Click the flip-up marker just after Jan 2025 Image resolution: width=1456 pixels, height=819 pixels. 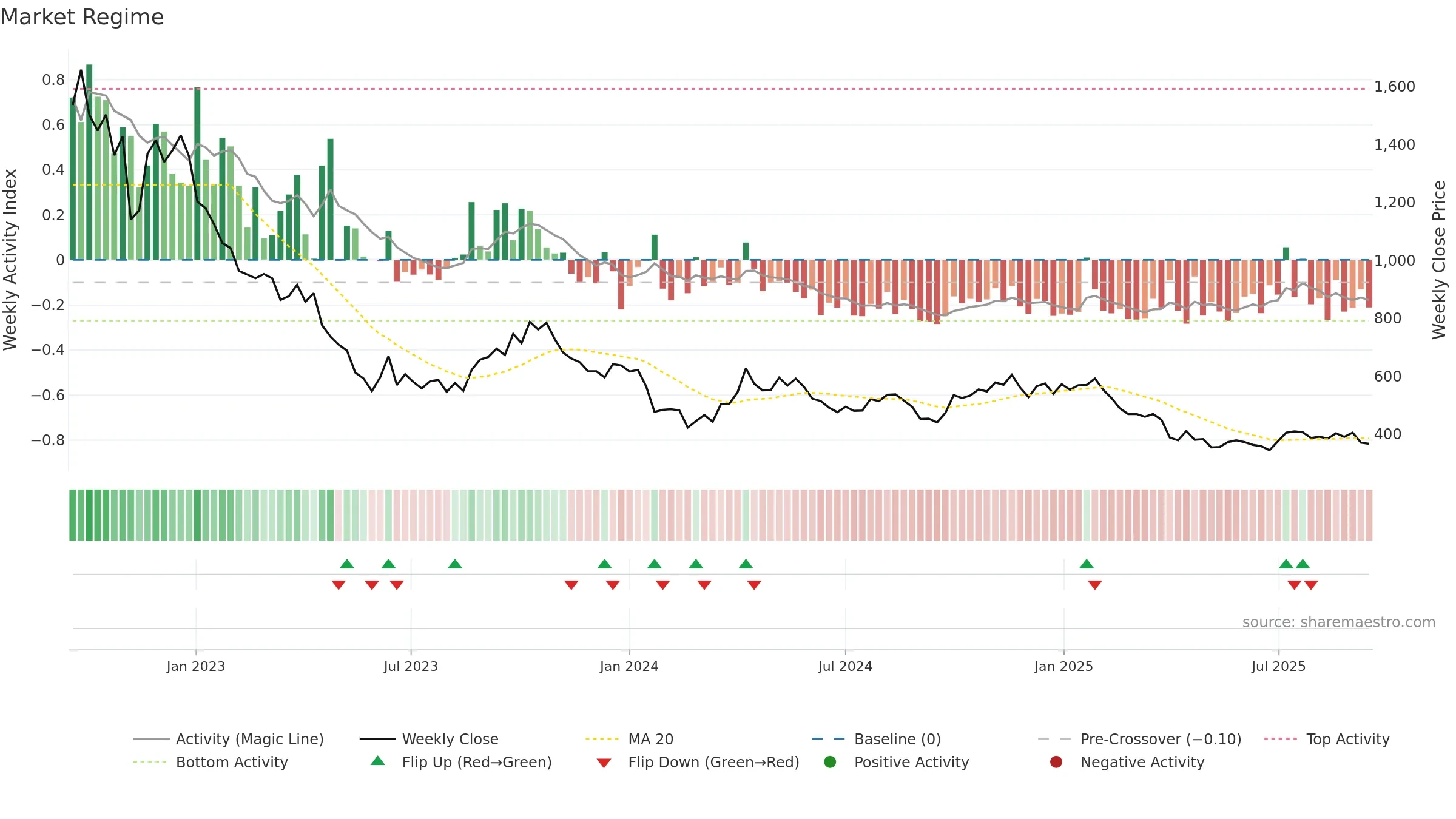pos(1087,564)
